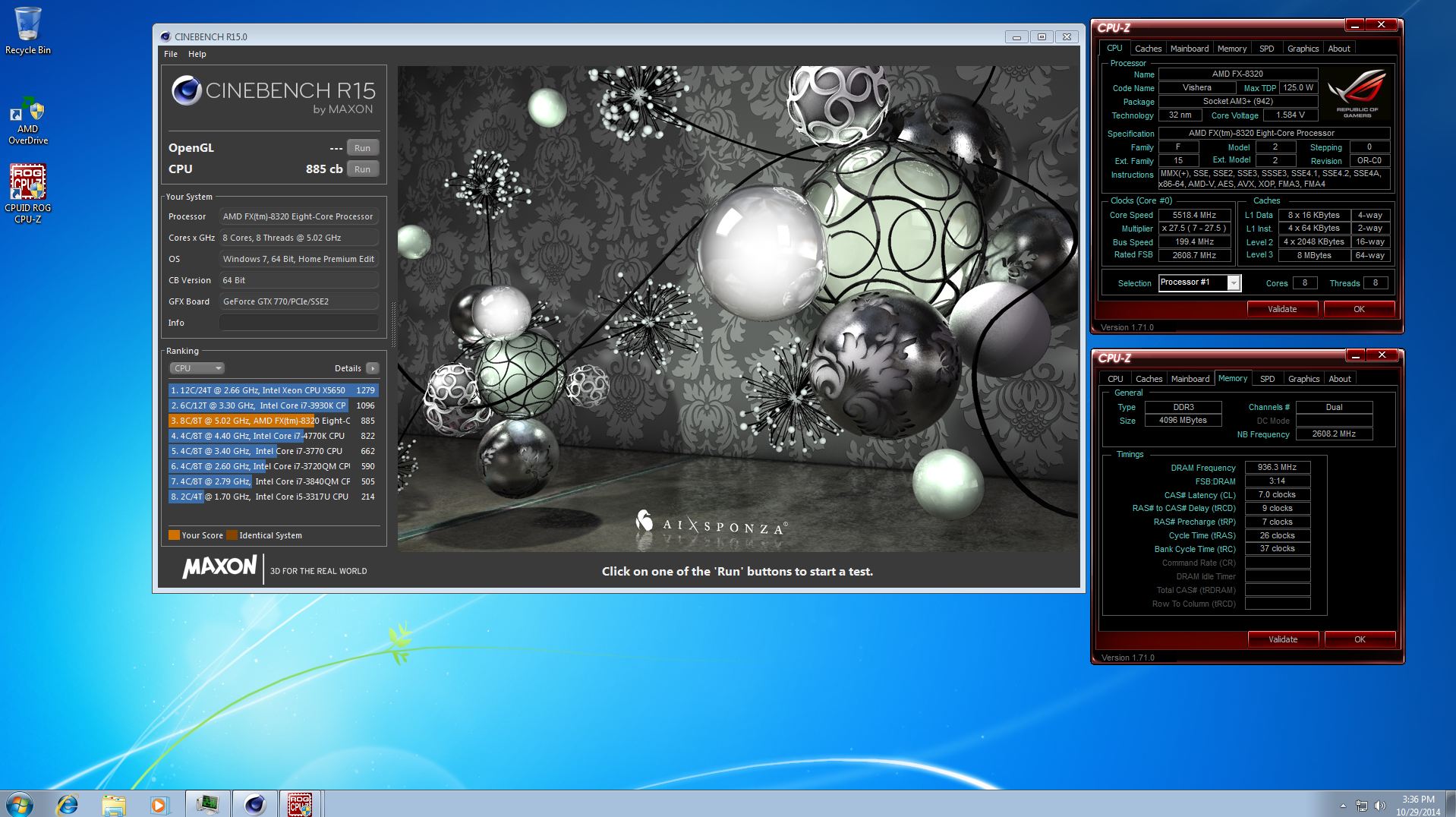Click the brown Identical System legend swatch

pyautogui.click(x=232, y=535)
